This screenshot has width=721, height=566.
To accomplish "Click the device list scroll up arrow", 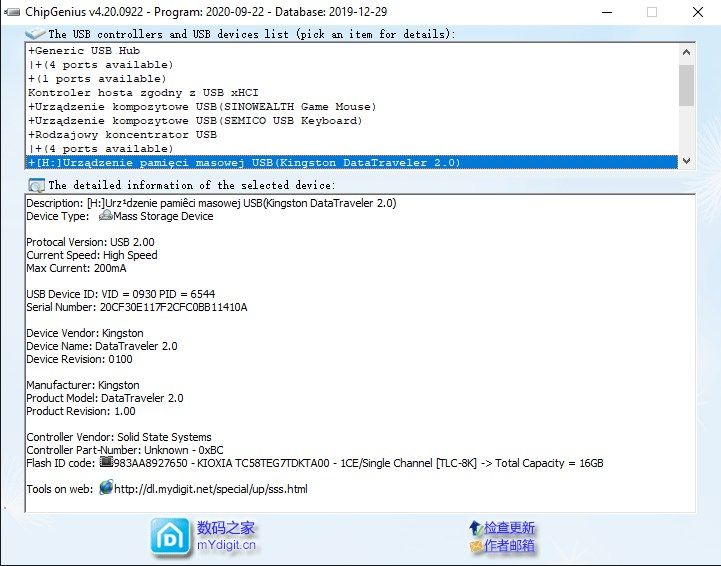I will point(686,52).
